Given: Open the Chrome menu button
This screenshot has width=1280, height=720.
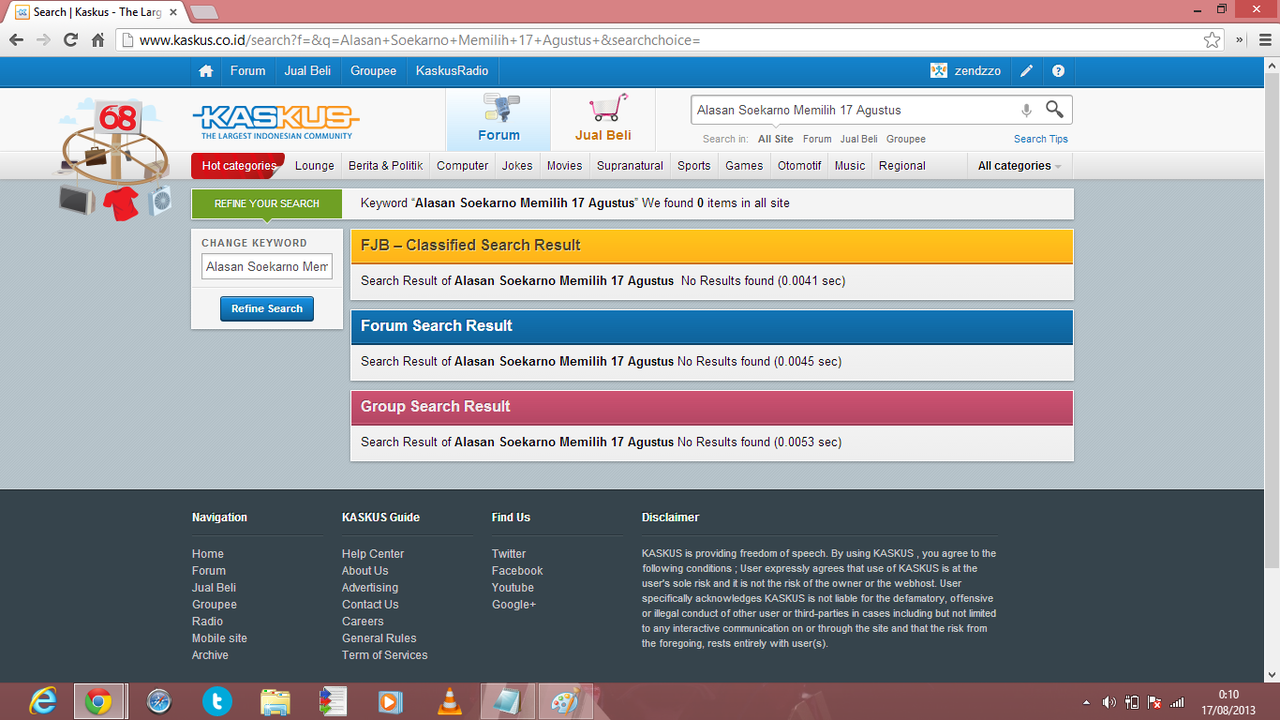Looking at the screenshot, I should [x=1263, y=40].
